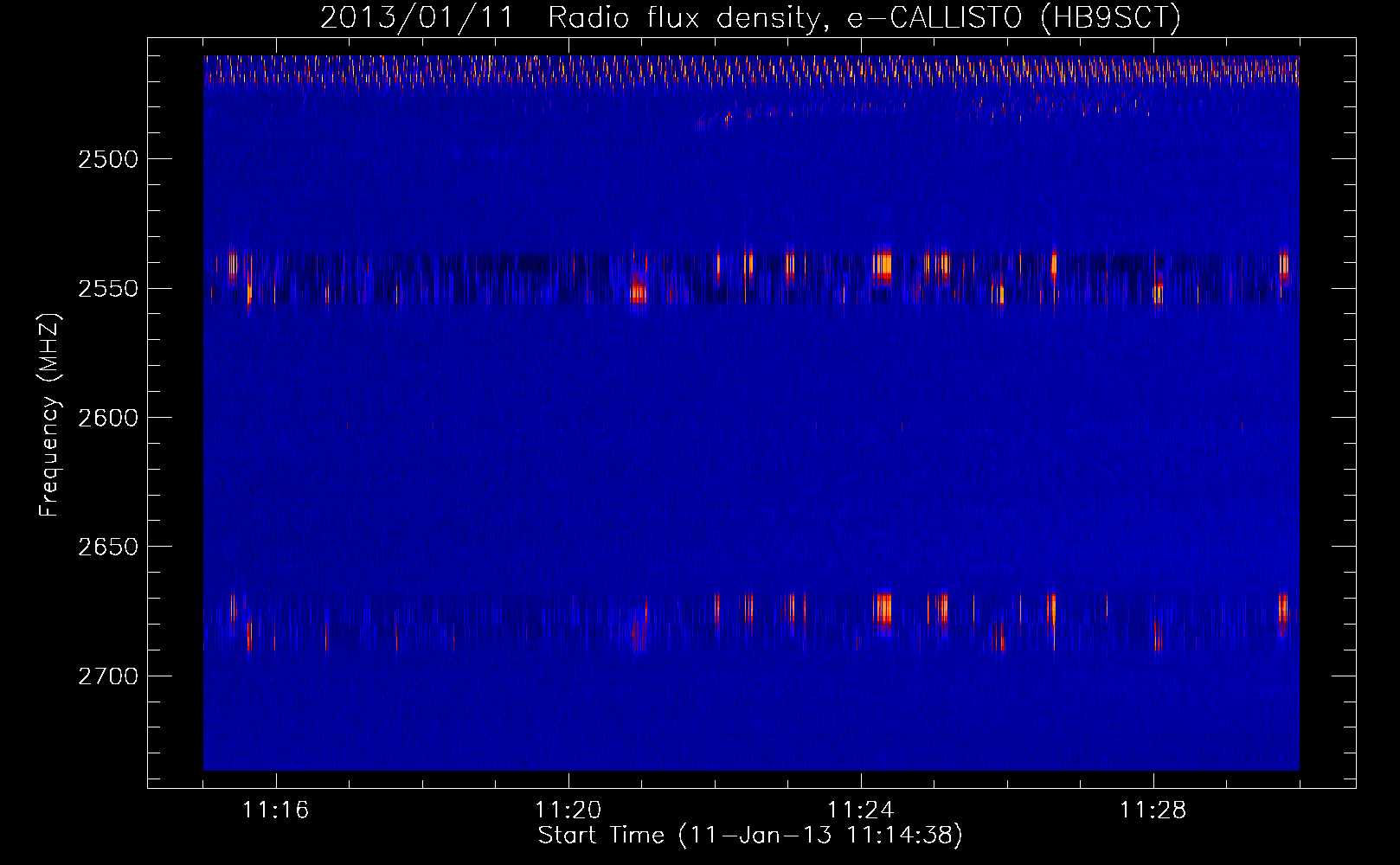Viewport: 1400px width, 865px height.
Task: Click the 11:28 time tick label
Action: [1153, 811]
